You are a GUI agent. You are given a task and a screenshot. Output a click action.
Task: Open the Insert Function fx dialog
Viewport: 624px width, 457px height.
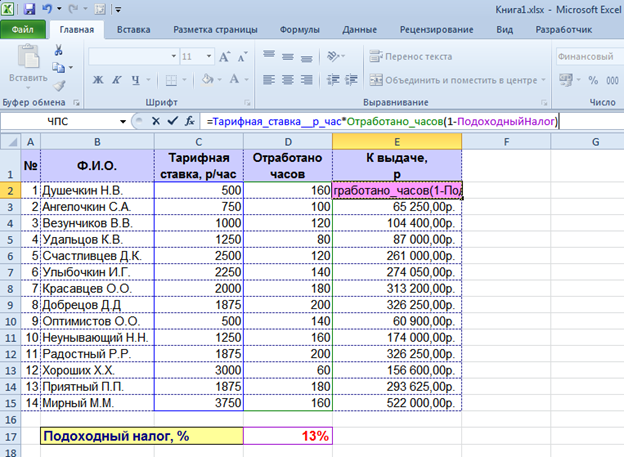190,121
